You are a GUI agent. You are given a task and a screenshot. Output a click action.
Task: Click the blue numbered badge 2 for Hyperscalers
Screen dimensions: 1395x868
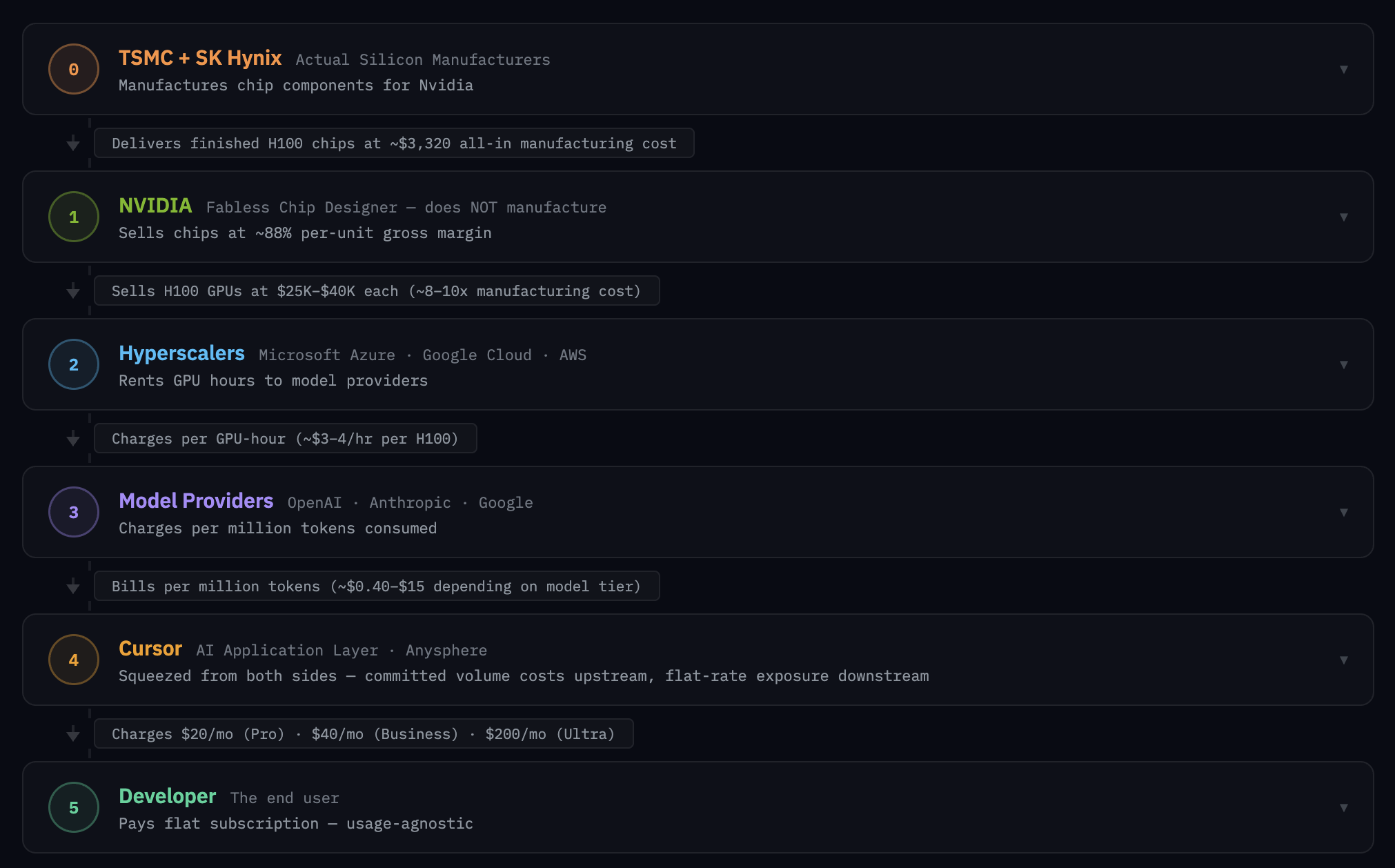(73, 364)
